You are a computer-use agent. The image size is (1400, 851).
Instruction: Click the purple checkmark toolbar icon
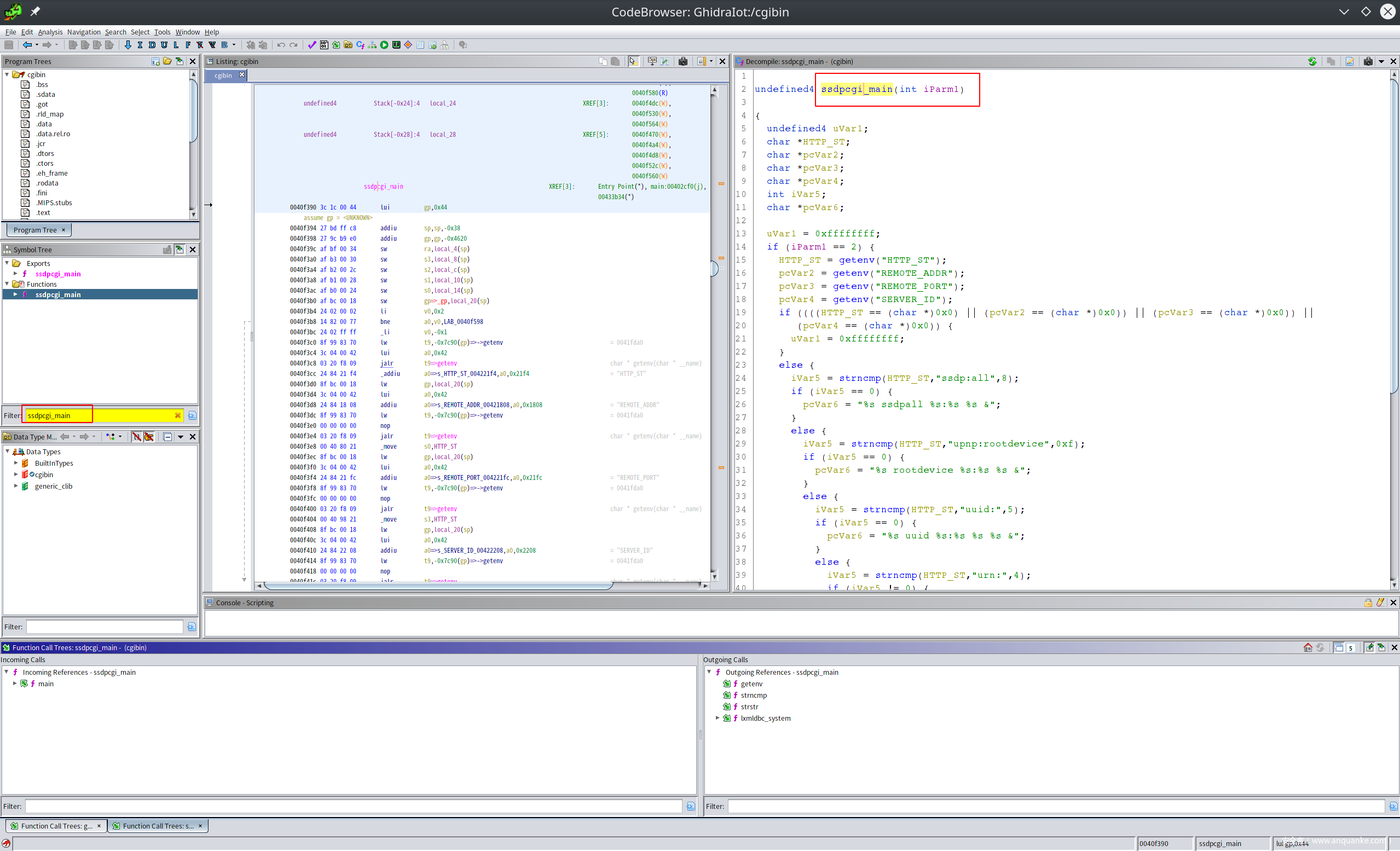[x=312, y=45]
